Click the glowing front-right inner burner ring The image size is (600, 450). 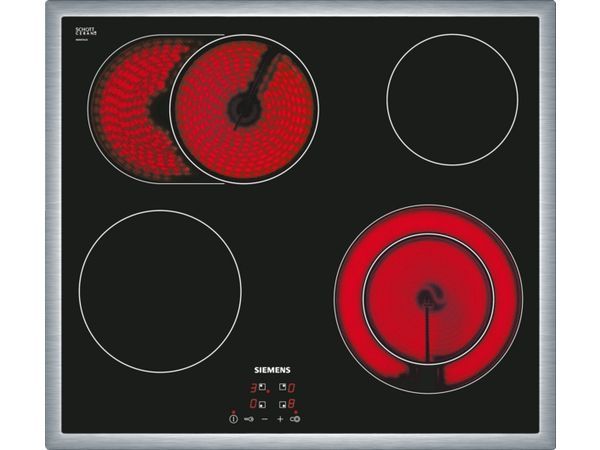tap(428, 297)
